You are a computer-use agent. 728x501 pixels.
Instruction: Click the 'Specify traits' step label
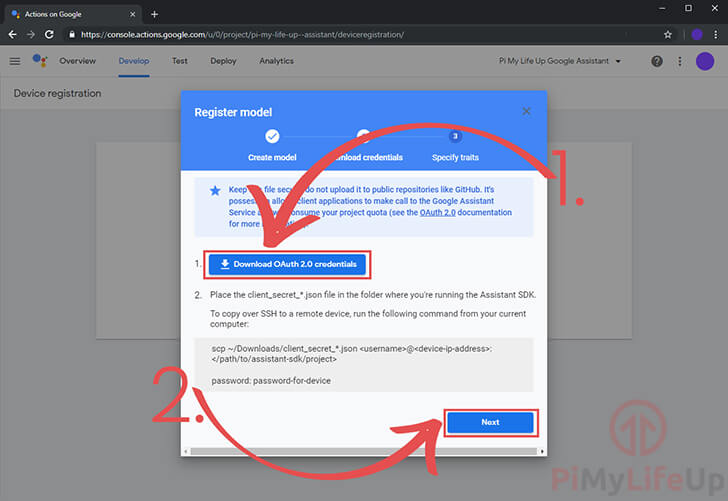point(455,157)
